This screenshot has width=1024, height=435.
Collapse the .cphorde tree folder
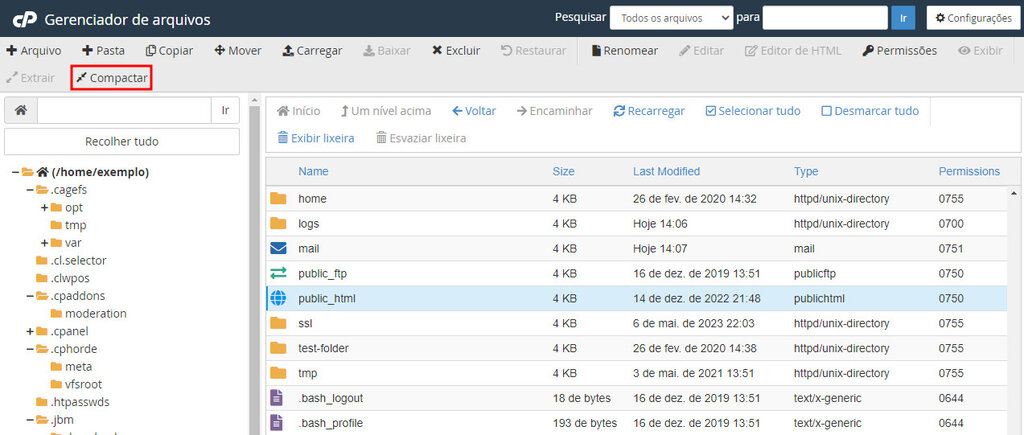[x=30, y=349]
